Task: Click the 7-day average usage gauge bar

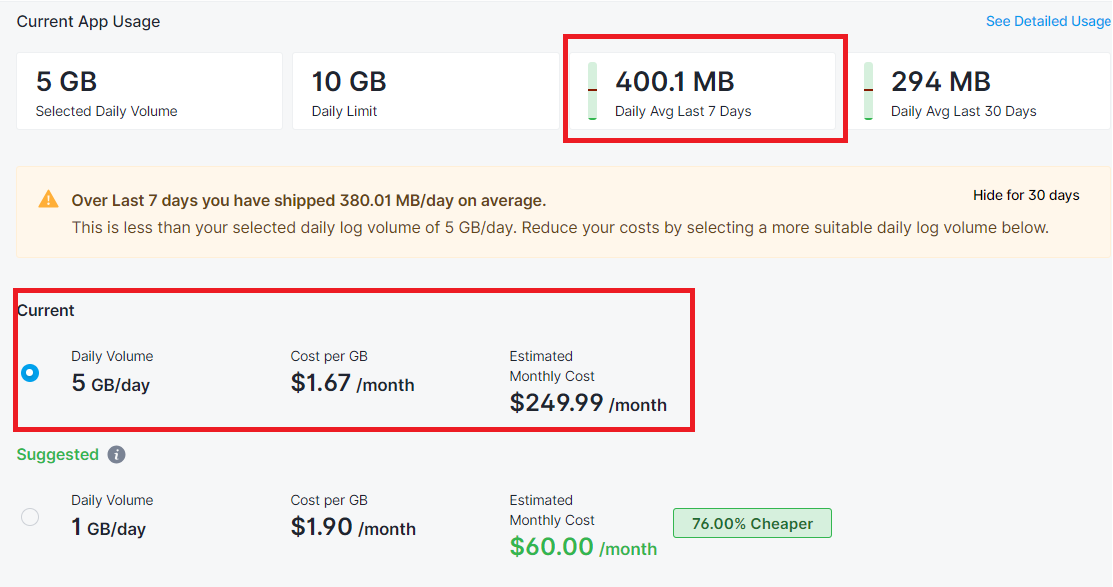Action: pyautogui.click(x=593, y=91)
